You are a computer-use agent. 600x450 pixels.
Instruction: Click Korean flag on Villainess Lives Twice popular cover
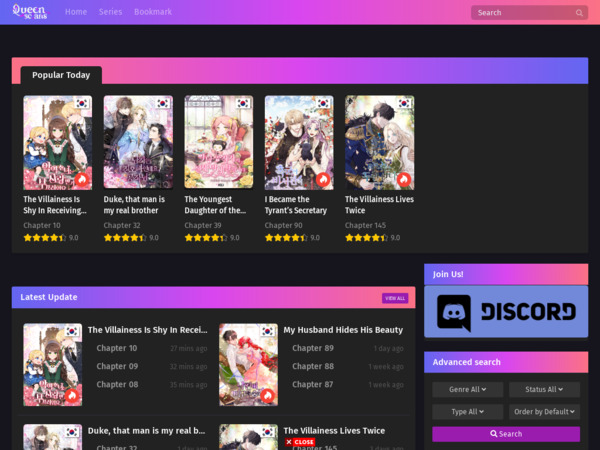tap(404, 103)
